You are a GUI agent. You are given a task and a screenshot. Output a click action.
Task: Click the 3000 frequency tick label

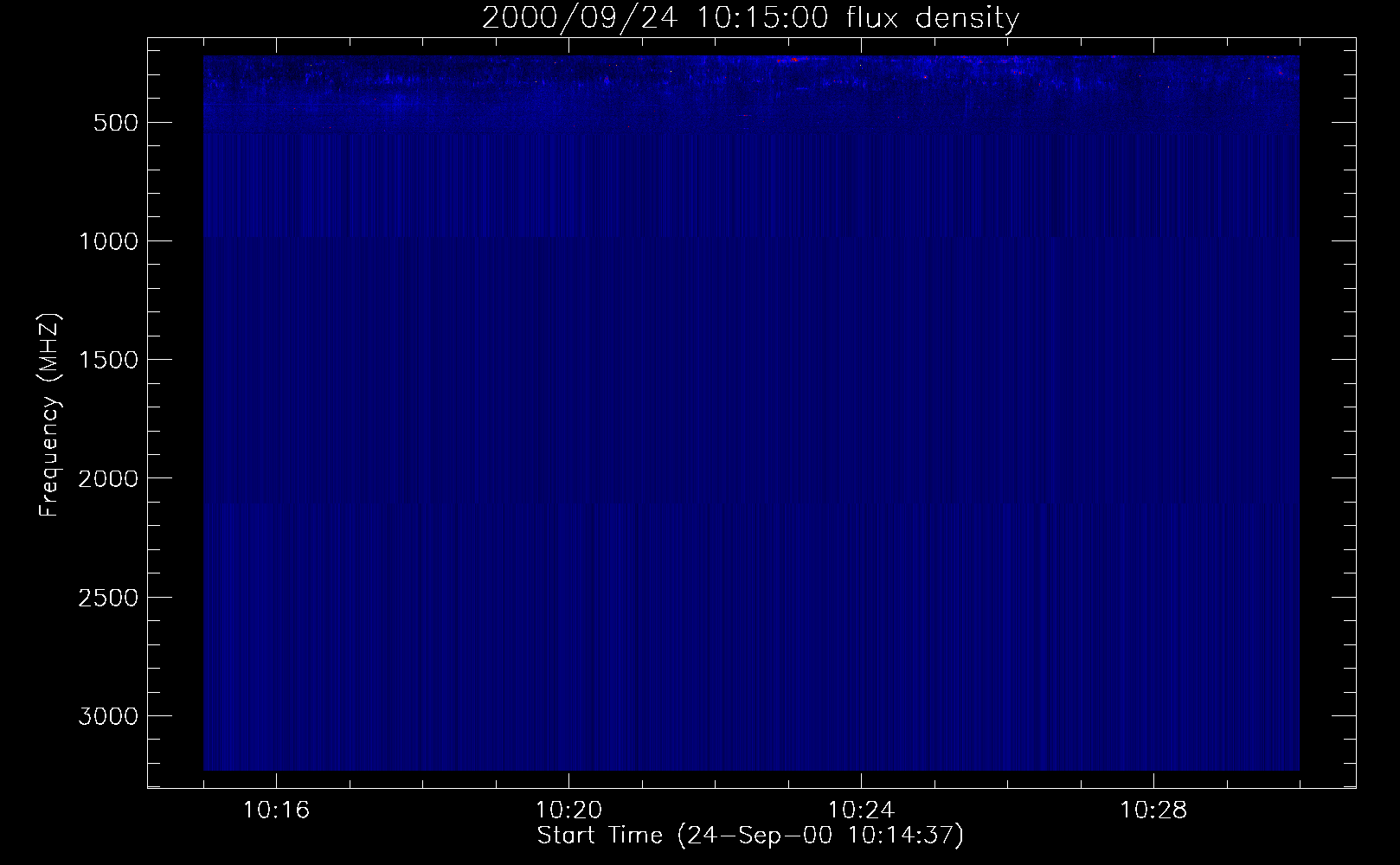coord(108,716)
